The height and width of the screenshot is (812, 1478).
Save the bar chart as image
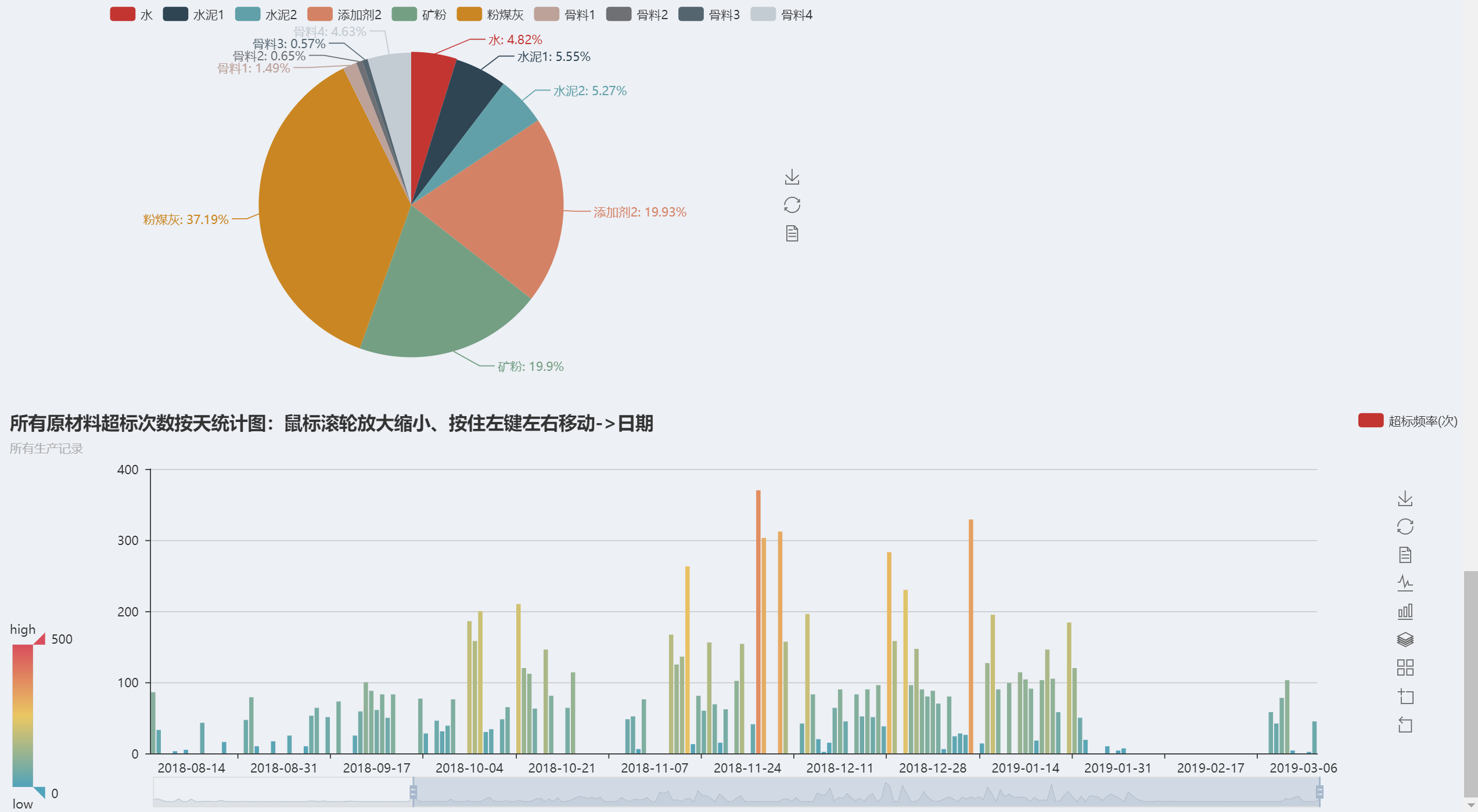pos(1405,498)
